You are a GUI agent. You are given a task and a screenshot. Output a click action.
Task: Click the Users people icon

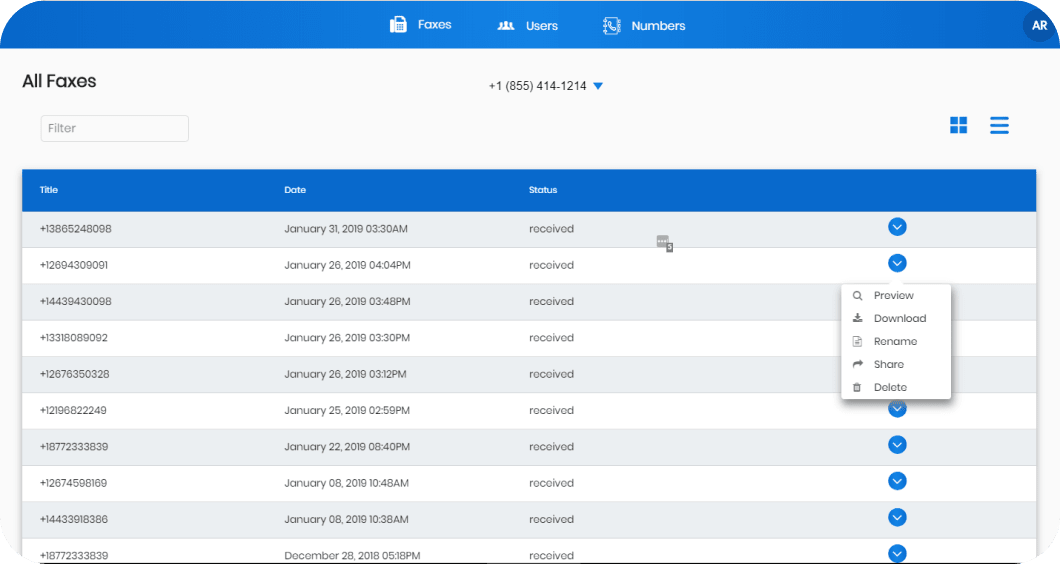pos(506,26)
